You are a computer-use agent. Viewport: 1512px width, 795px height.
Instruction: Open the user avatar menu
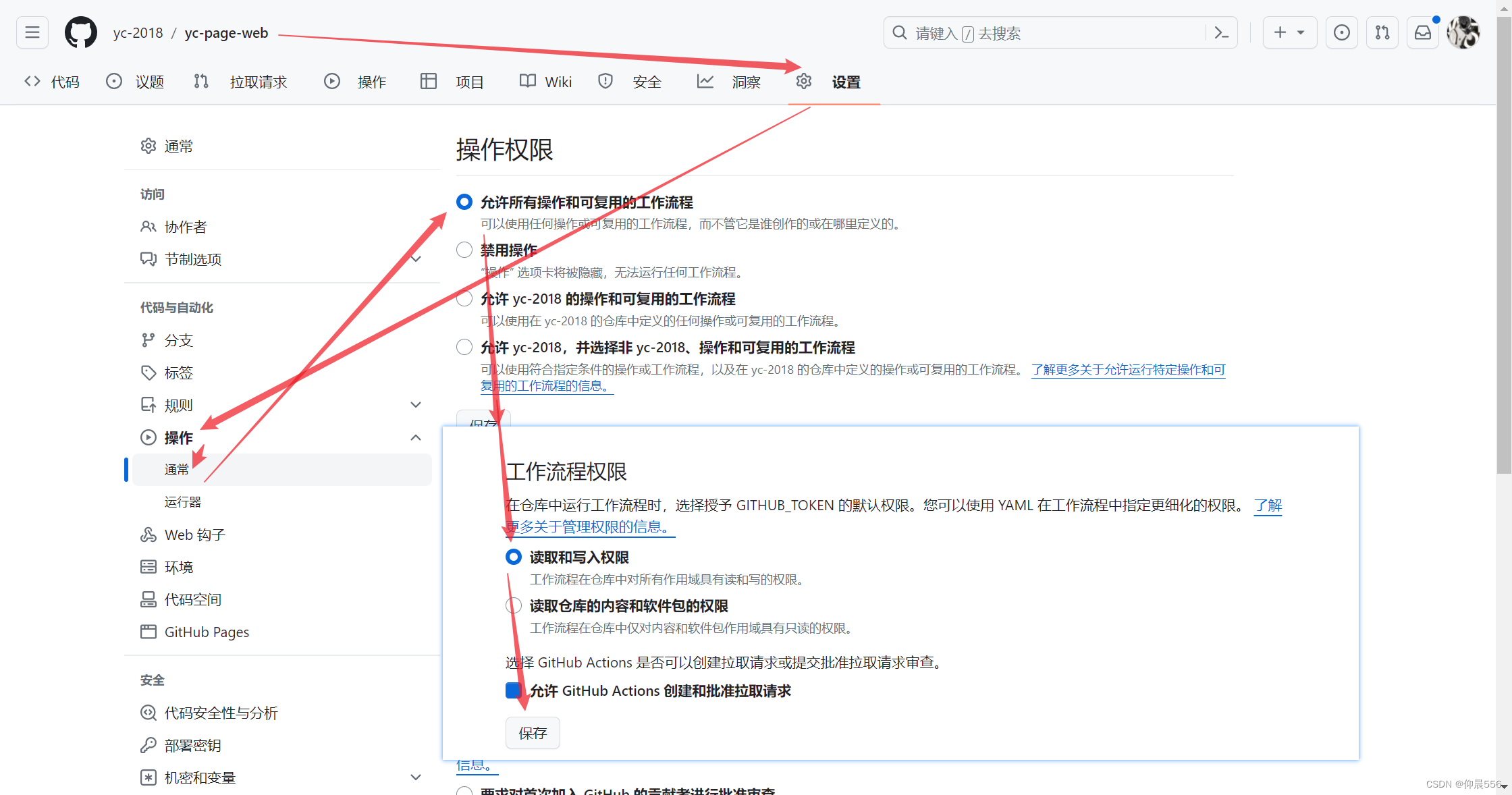1463,32
